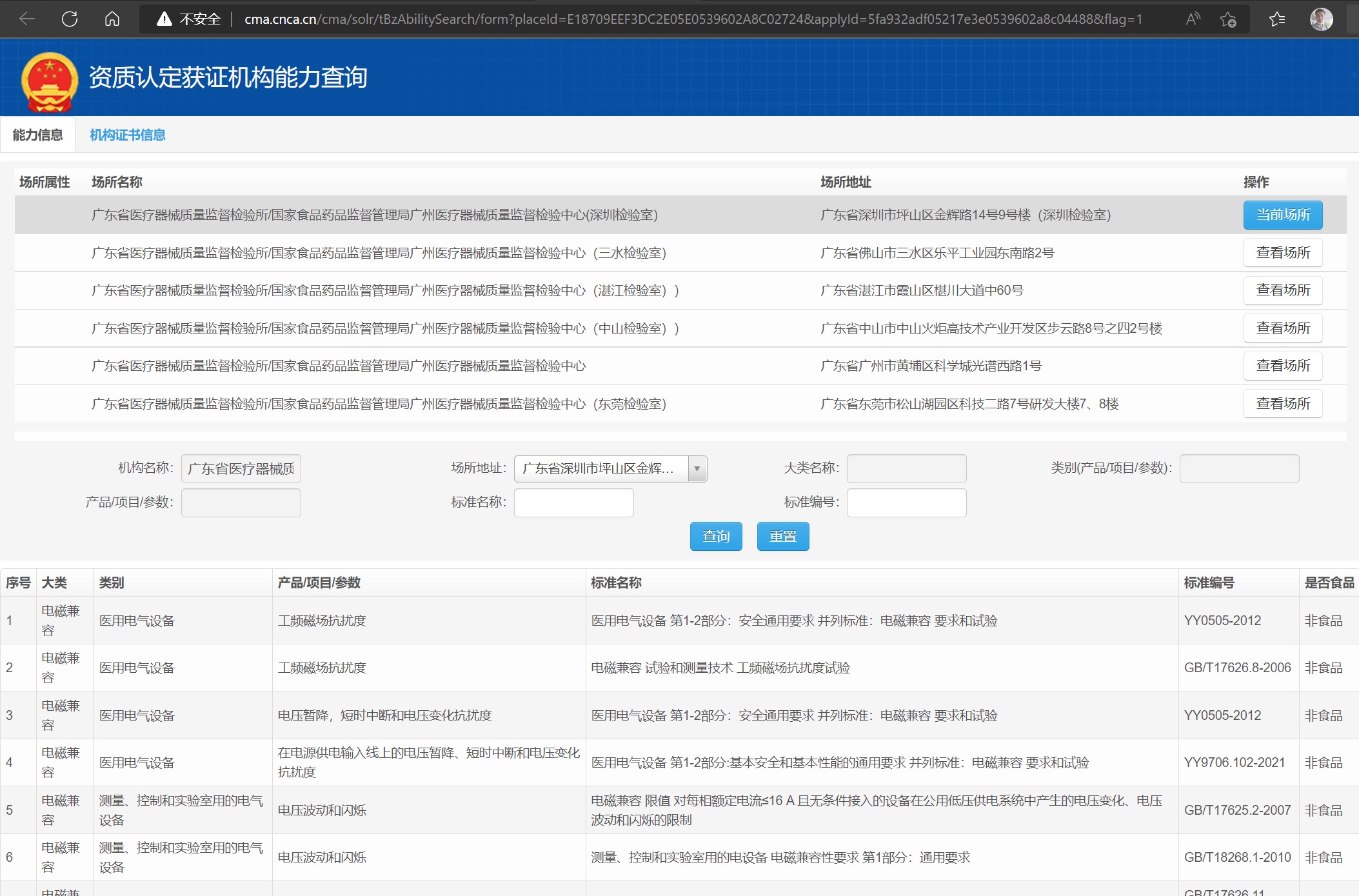Click the not-secure warning icon
1359x896 pixels.
click(164, 19)
